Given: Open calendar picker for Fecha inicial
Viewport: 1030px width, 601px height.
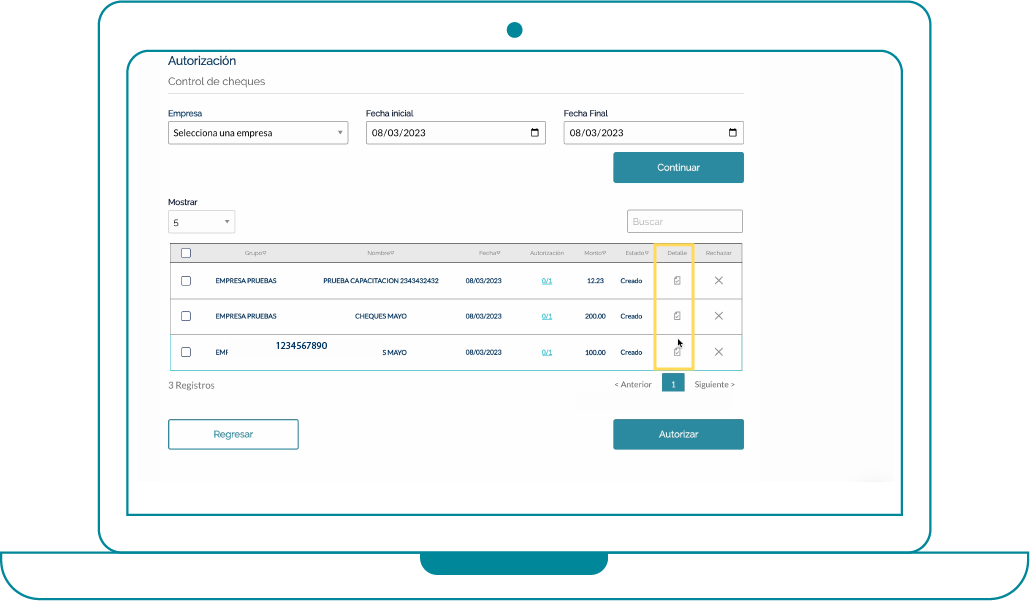Looking at the screenshot, I should 535,133.
